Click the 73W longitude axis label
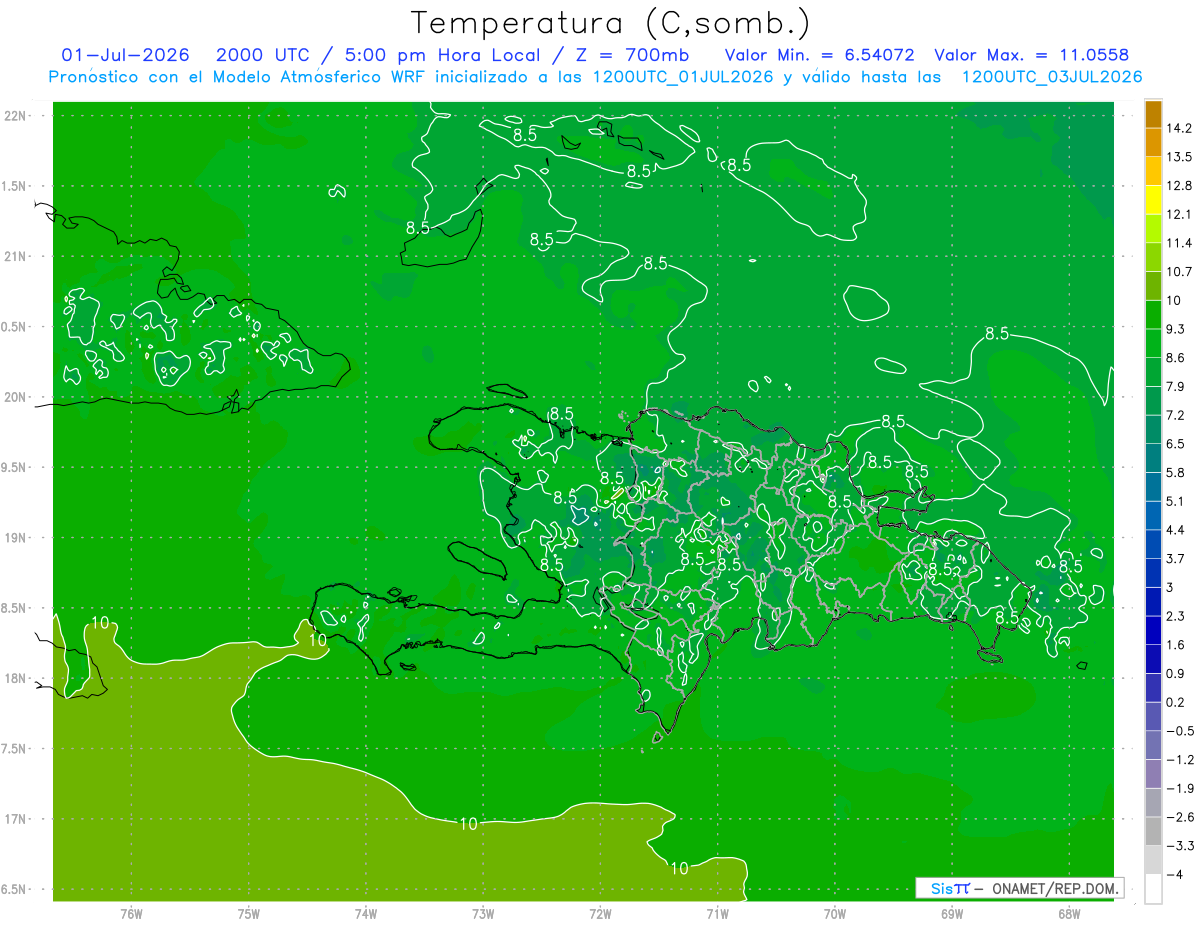Viewport: 1200px width, 927px height. (x=483, y=913)
